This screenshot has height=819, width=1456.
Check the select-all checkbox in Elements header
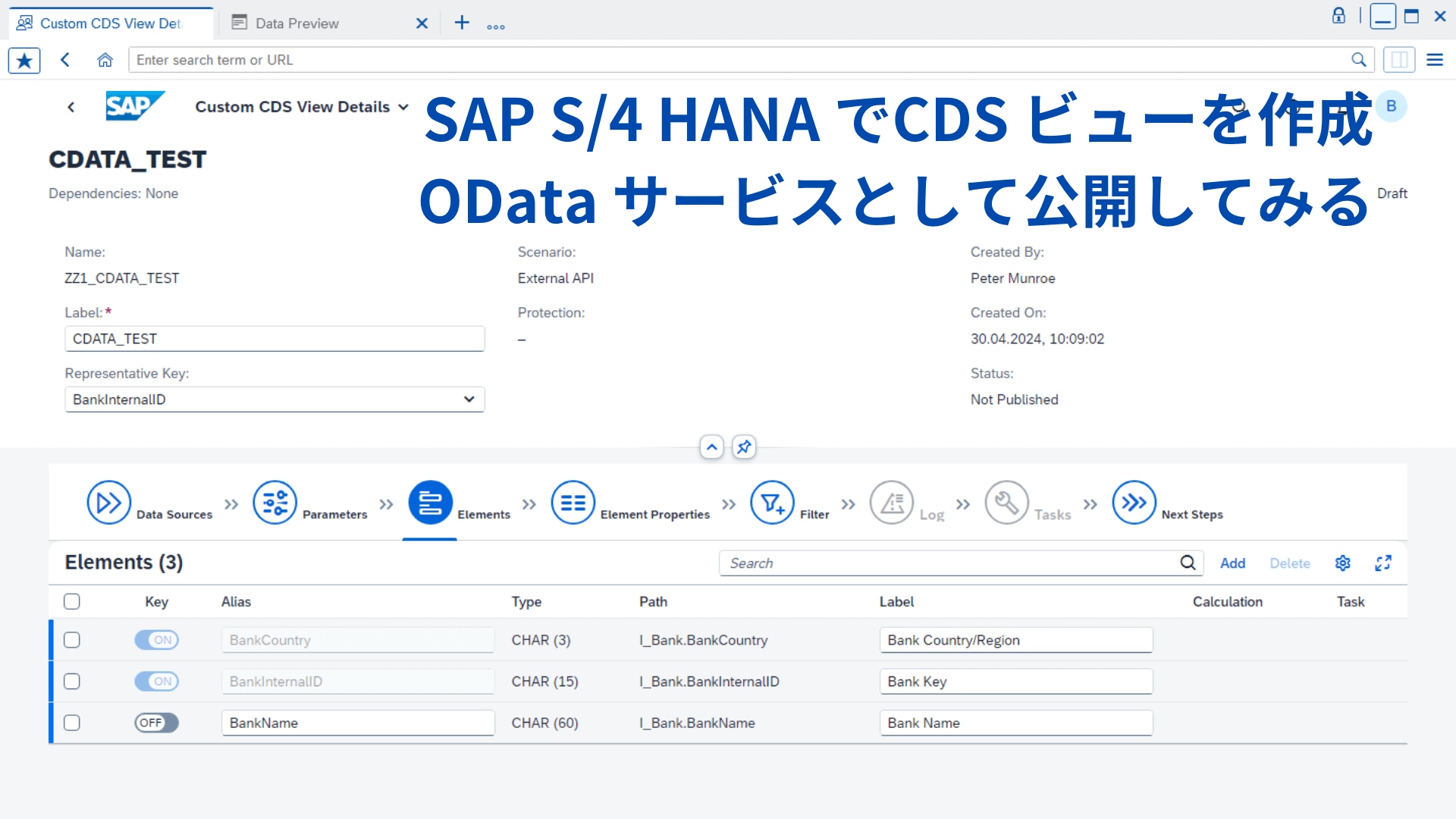(x=71, y=601)
